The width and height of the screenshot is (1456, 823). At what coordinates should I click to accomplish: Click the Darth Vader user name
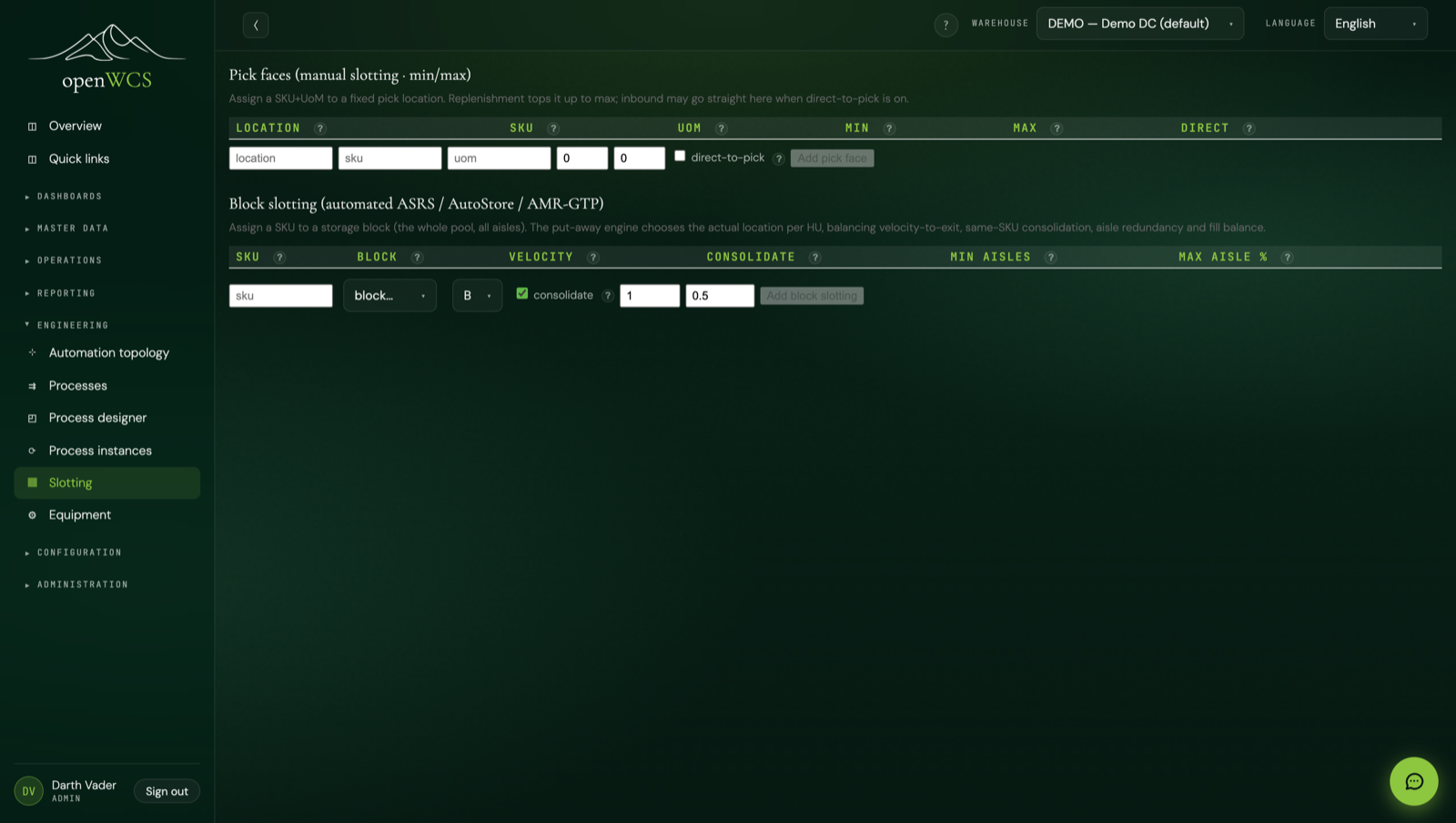coord(84,785)
